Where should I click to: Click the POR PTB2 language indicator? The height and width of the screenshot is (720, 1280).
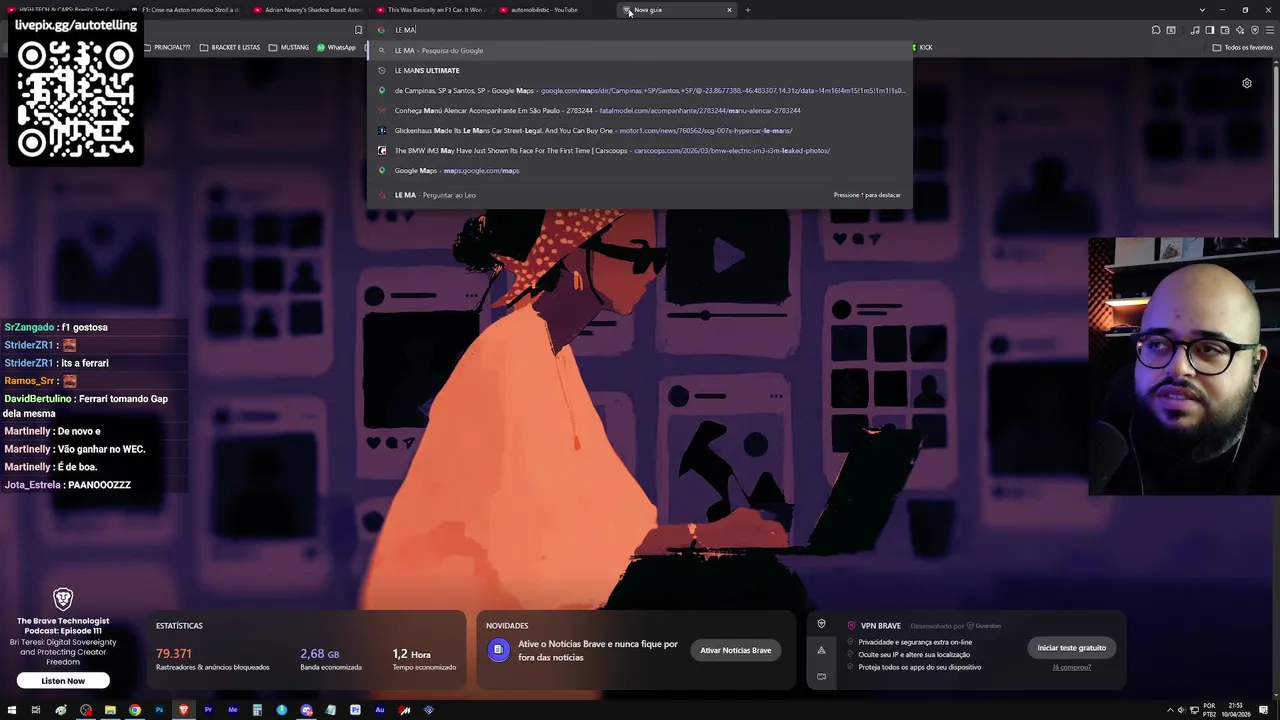point(1209,710)
